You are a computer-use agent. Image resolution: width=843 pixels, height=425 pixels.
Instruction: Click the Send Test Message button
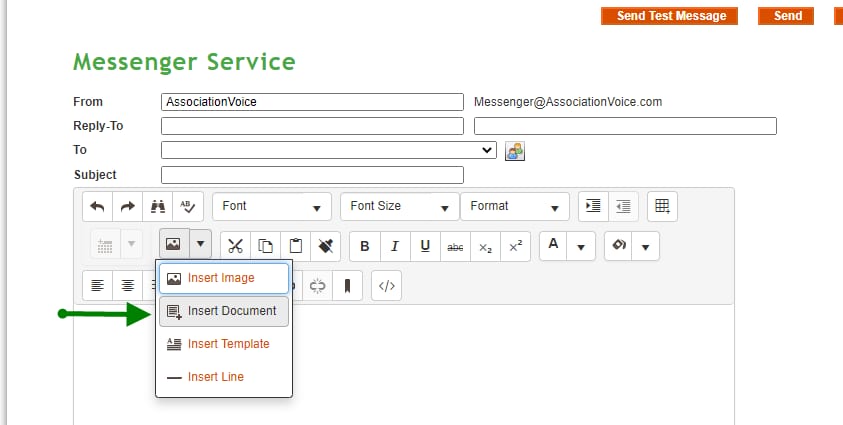point(669,16)
